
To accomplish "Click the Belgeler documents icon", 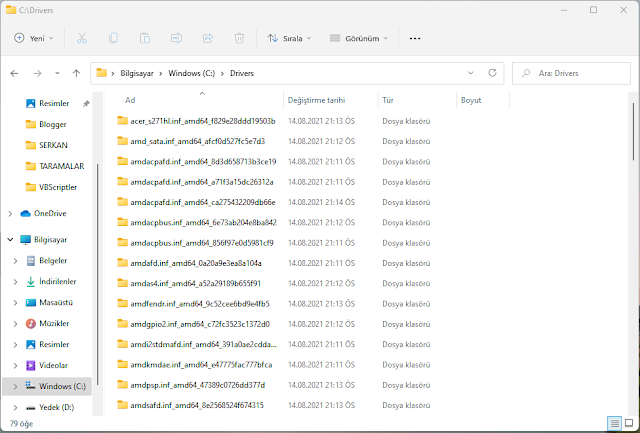I will tap(31, 260).
